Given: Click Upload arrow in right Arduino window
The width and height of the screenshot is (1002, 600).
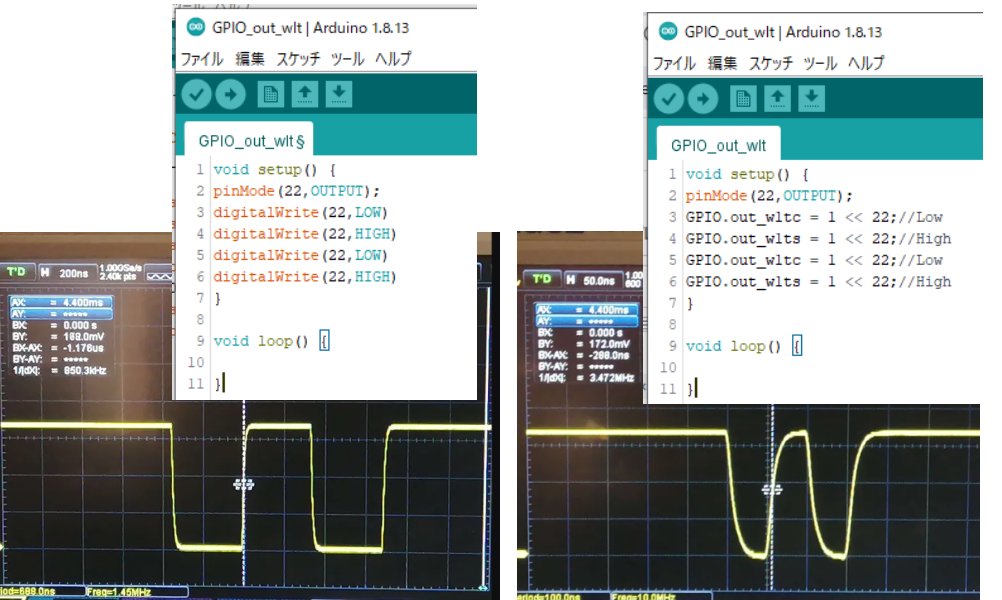Looking at the screenshot, I should pos(703,99).
